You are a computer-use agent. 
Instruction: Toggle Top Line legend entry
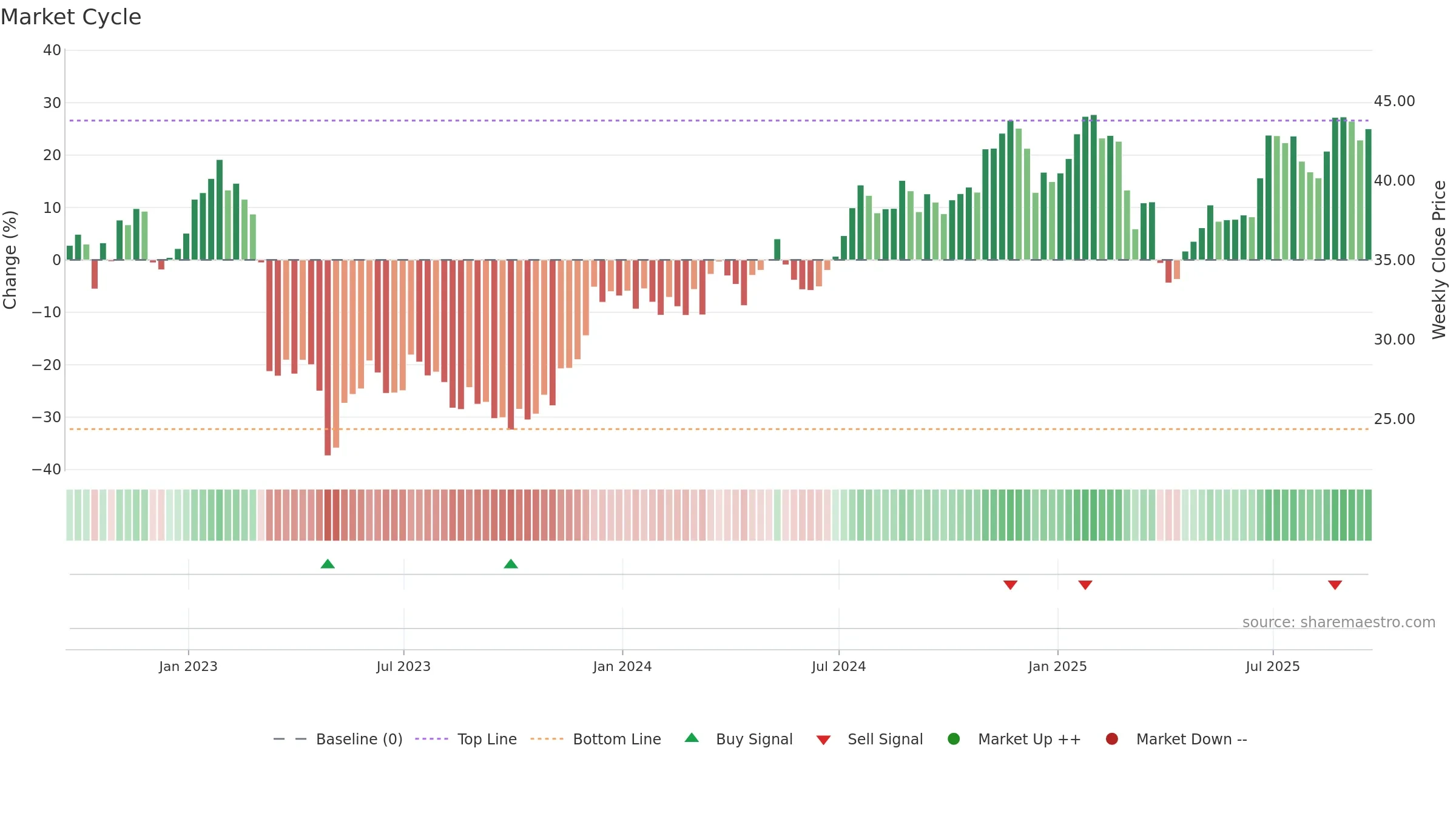point(466,739)
